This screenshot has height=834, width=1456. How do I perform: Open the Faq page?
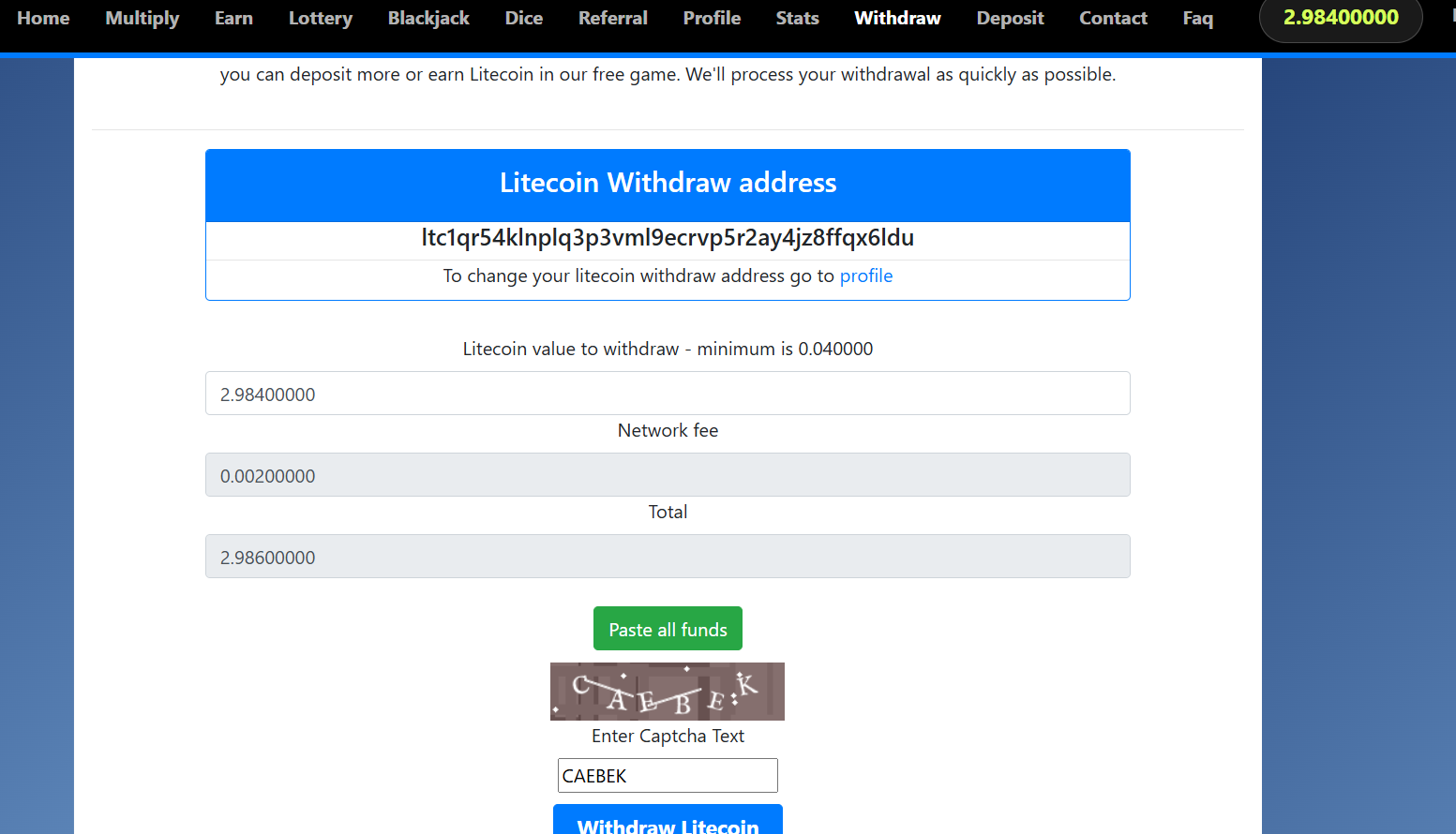pyautogui.click(x=1197, y=19)
